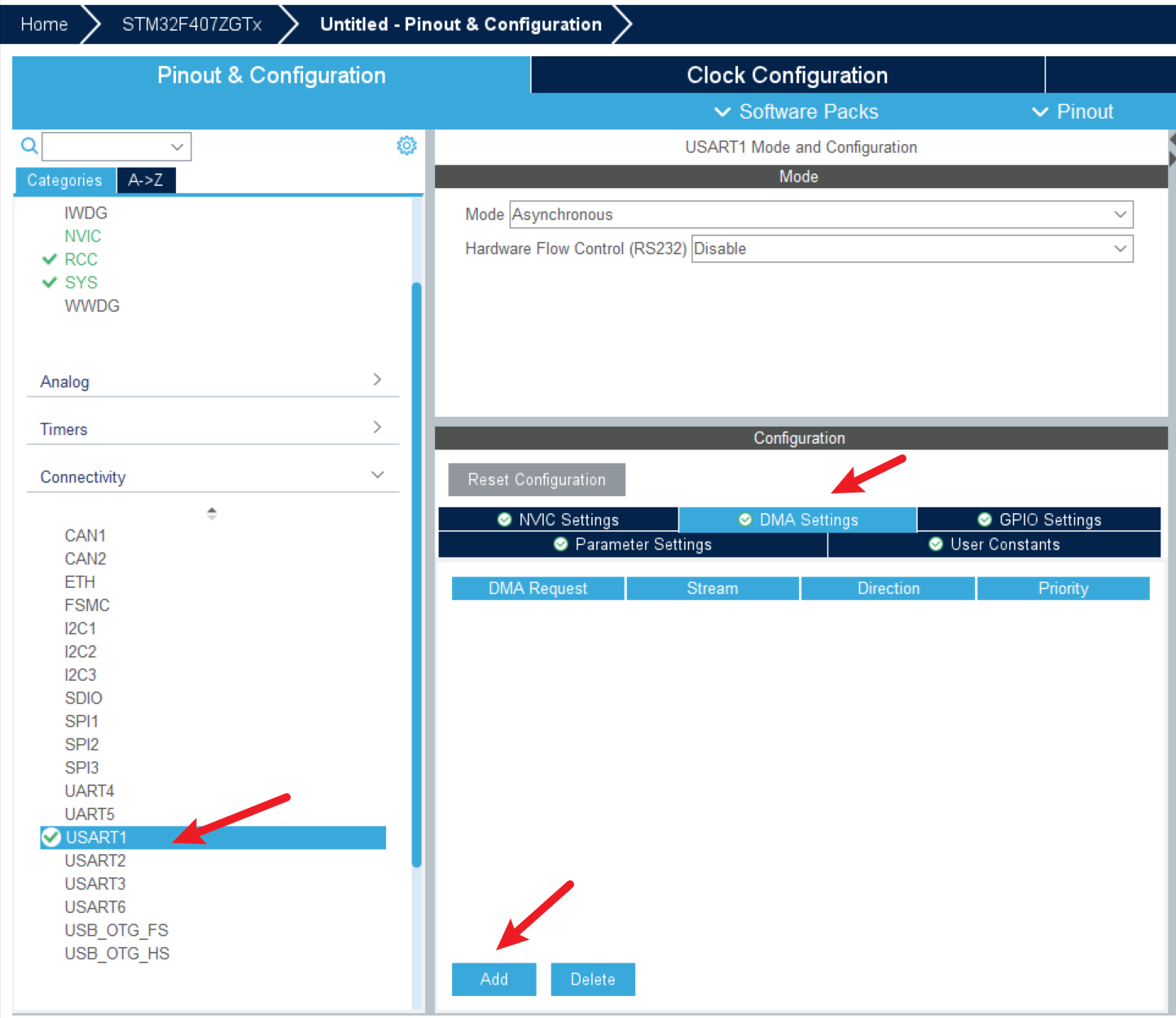1176x1018 pixels.
Task: Select WWDG in the list
Action: coord(92,305)
